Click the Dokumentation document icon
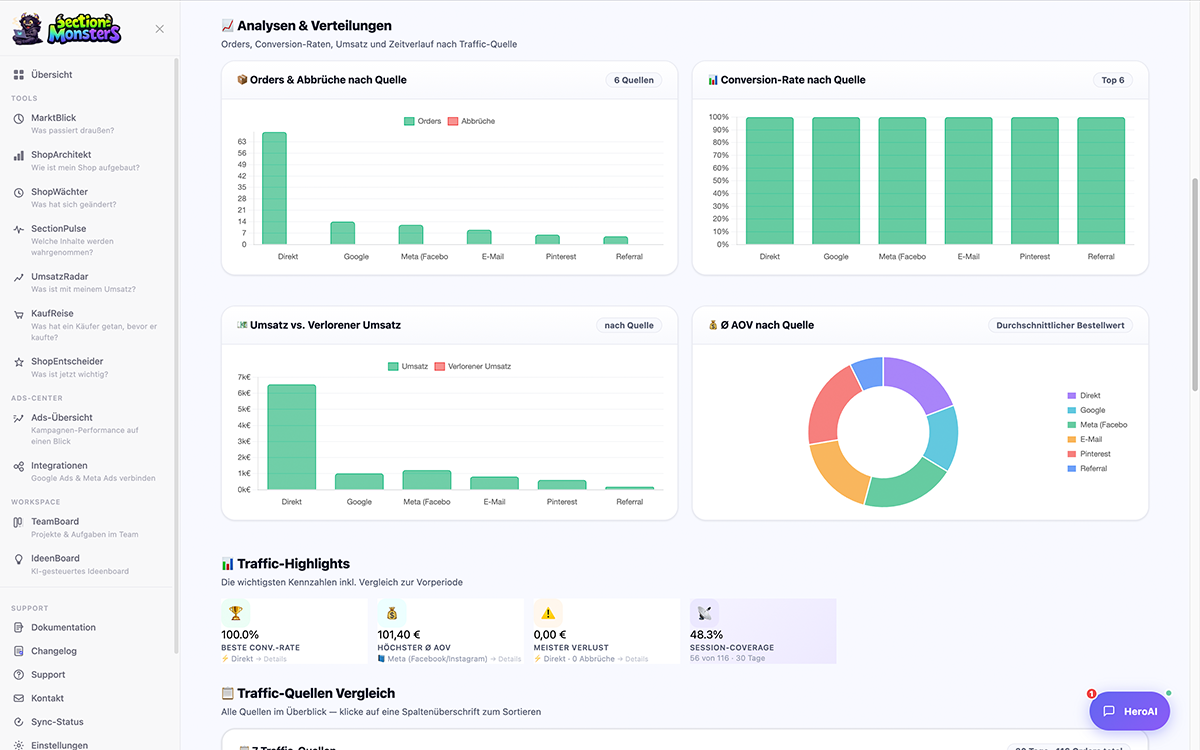The width and height of the screenshot is (1200, 750). pos(19,628)
